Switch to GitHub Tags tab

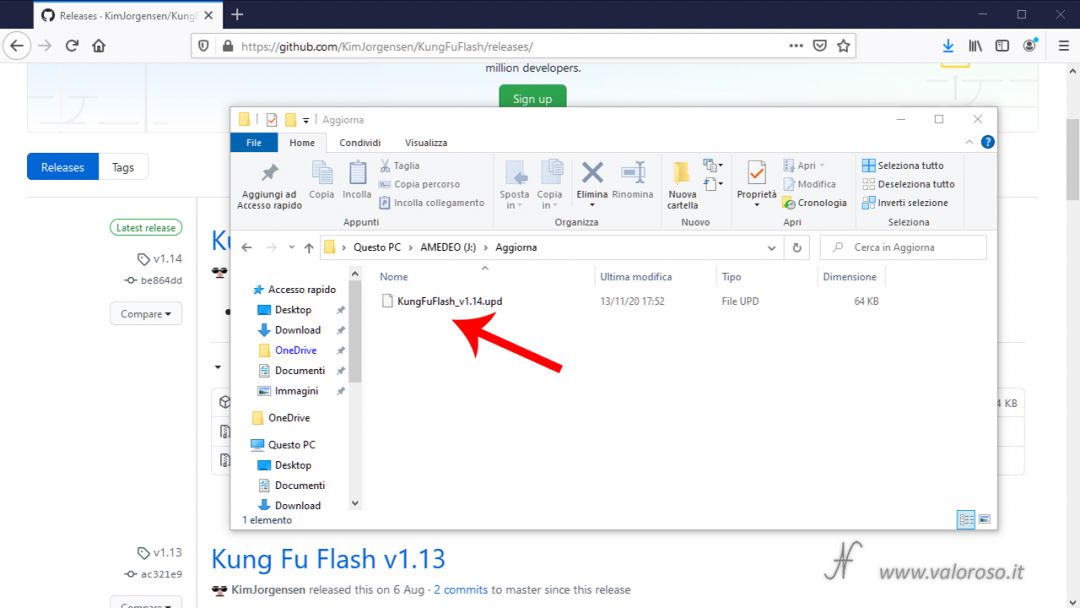point(123,167)
